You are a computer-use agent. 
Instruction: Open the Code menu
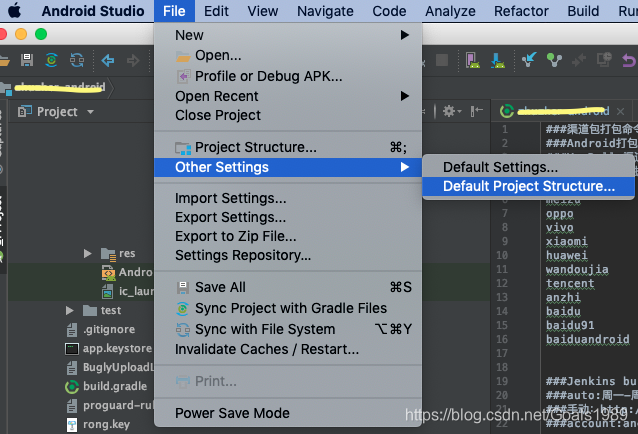point(389,11)
